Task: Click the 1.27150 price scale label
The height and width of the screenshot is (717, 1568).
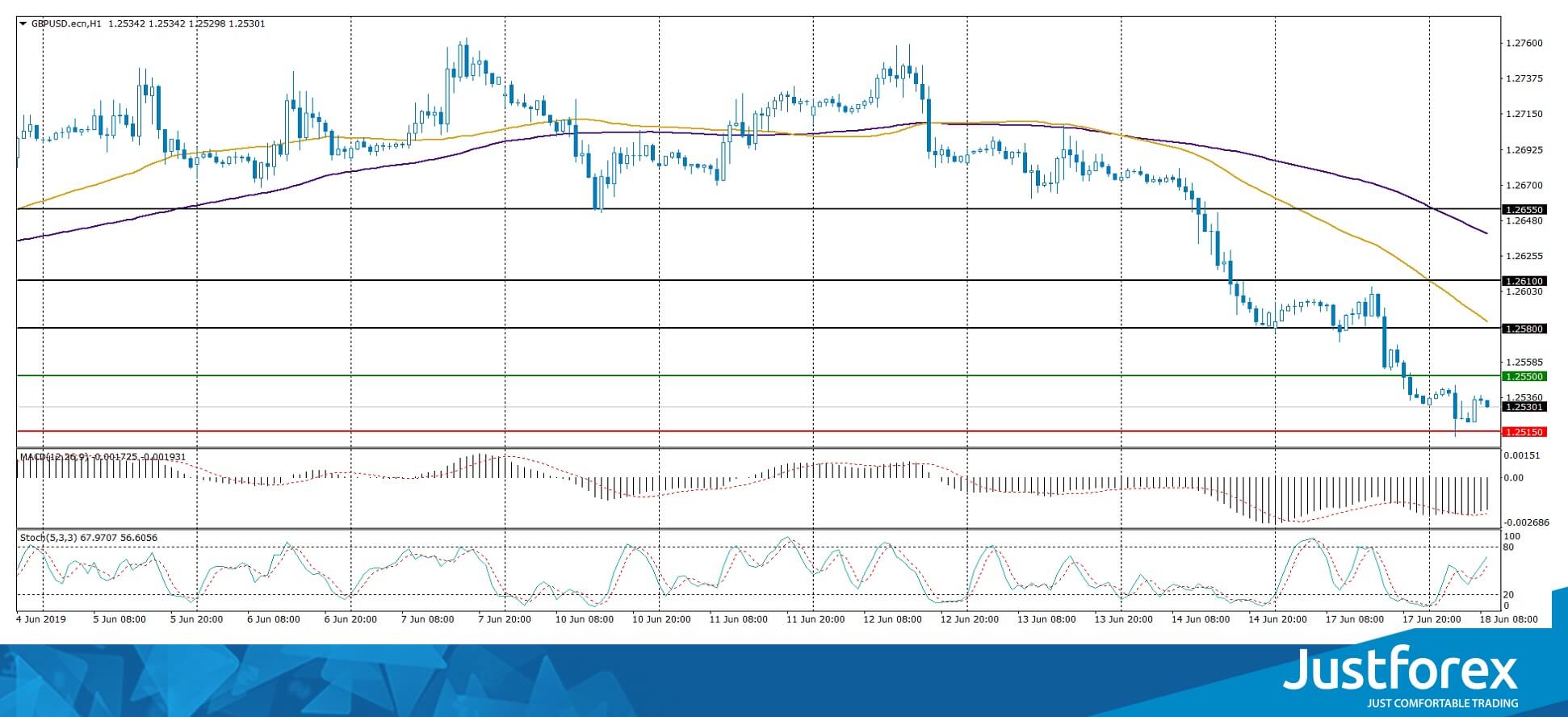Action: coord(1524,114)
